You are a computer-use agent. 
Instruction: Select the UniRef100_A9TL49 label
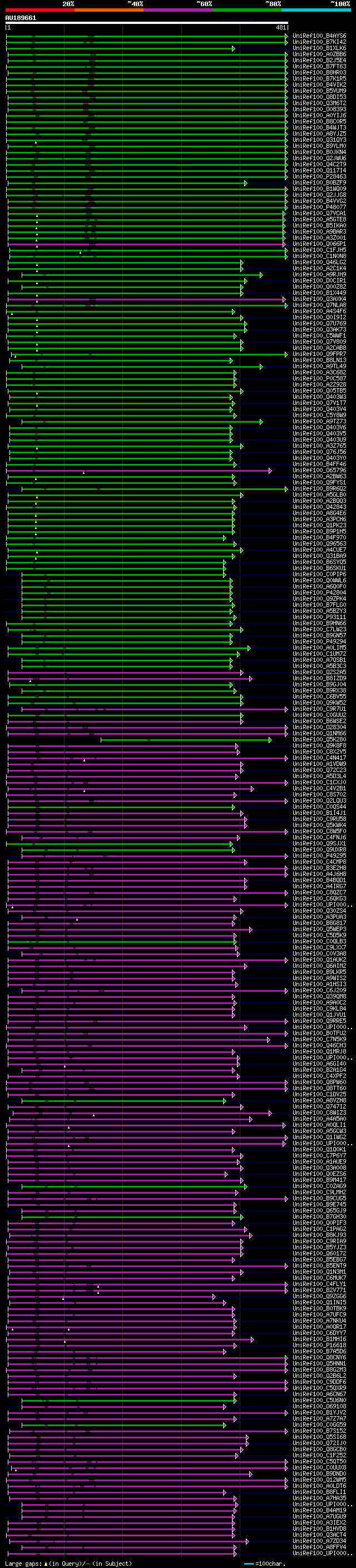click(319, 367)
